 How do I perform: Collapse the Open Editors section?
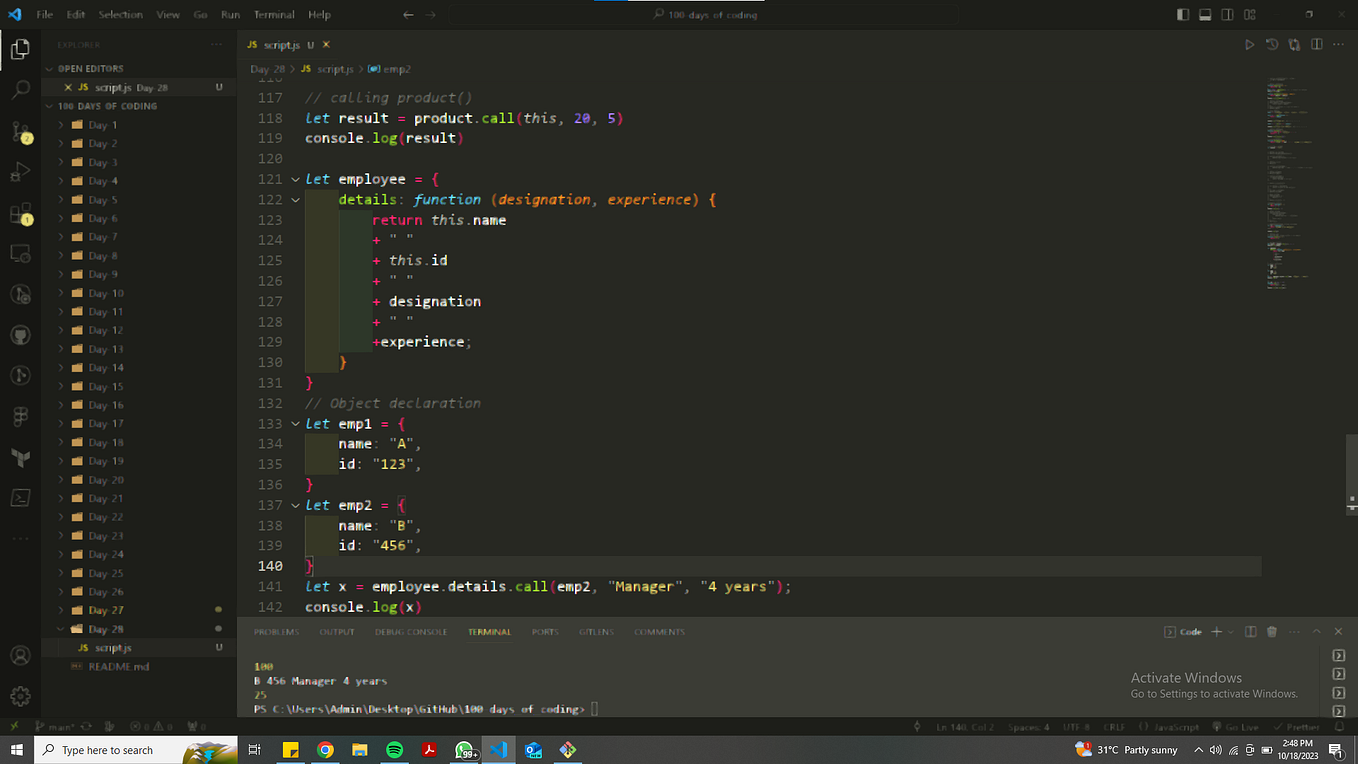pos(49,69)
